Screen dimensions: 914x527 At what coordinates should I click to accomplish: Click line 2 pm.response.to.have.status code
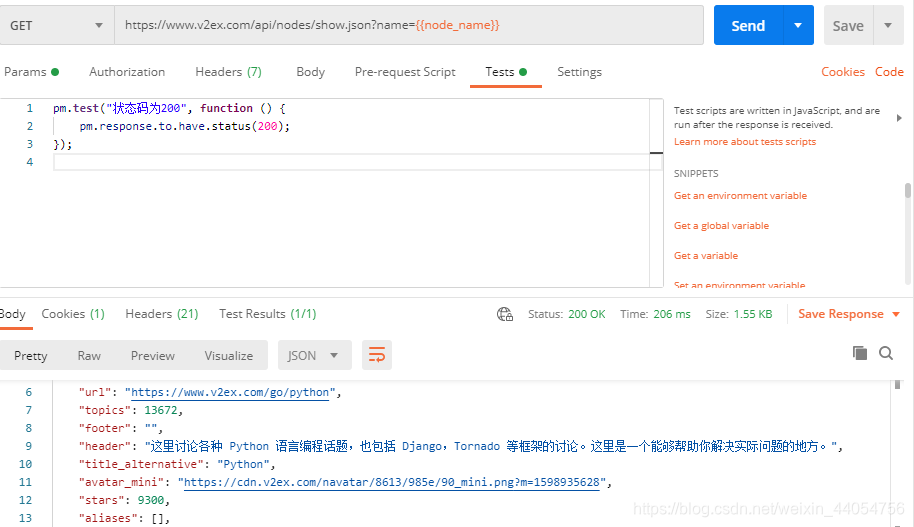point(184,126)
